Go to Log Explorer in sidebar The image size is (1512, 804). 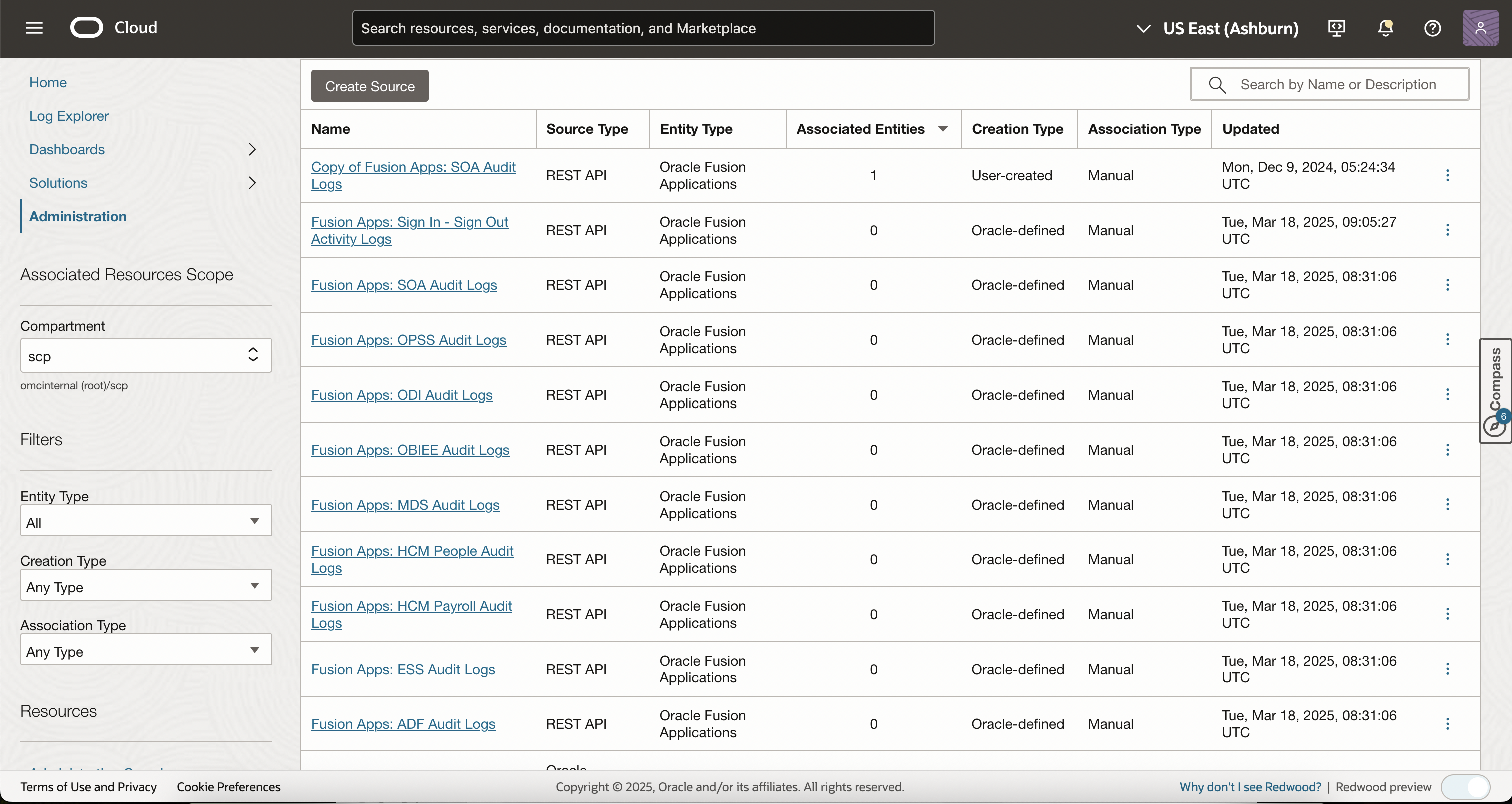[x=69, y=116]
